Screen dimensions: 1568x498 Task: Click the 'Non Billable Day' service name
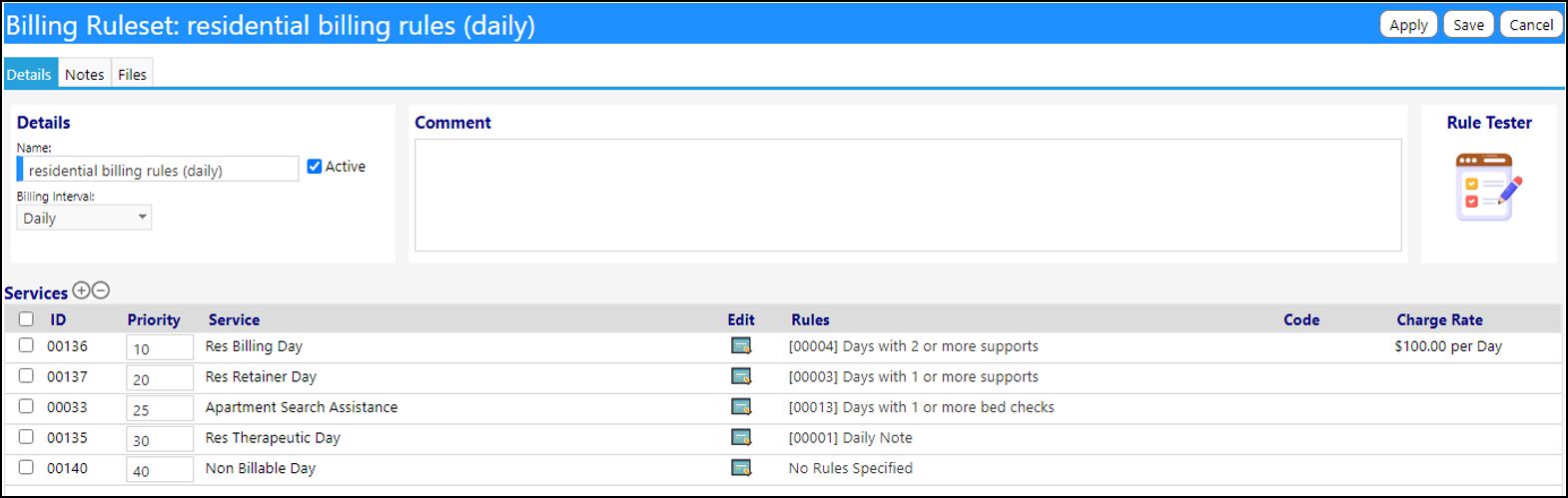pos(261,468)
